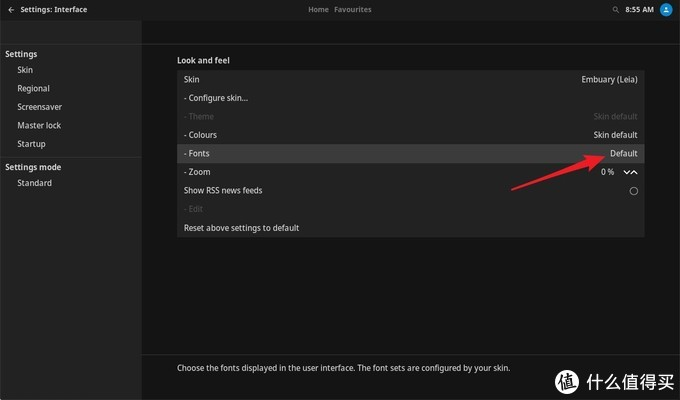Screen dimensions: 680x400
Task: Go to the Home menu
Action: click(x=318, y=9)
